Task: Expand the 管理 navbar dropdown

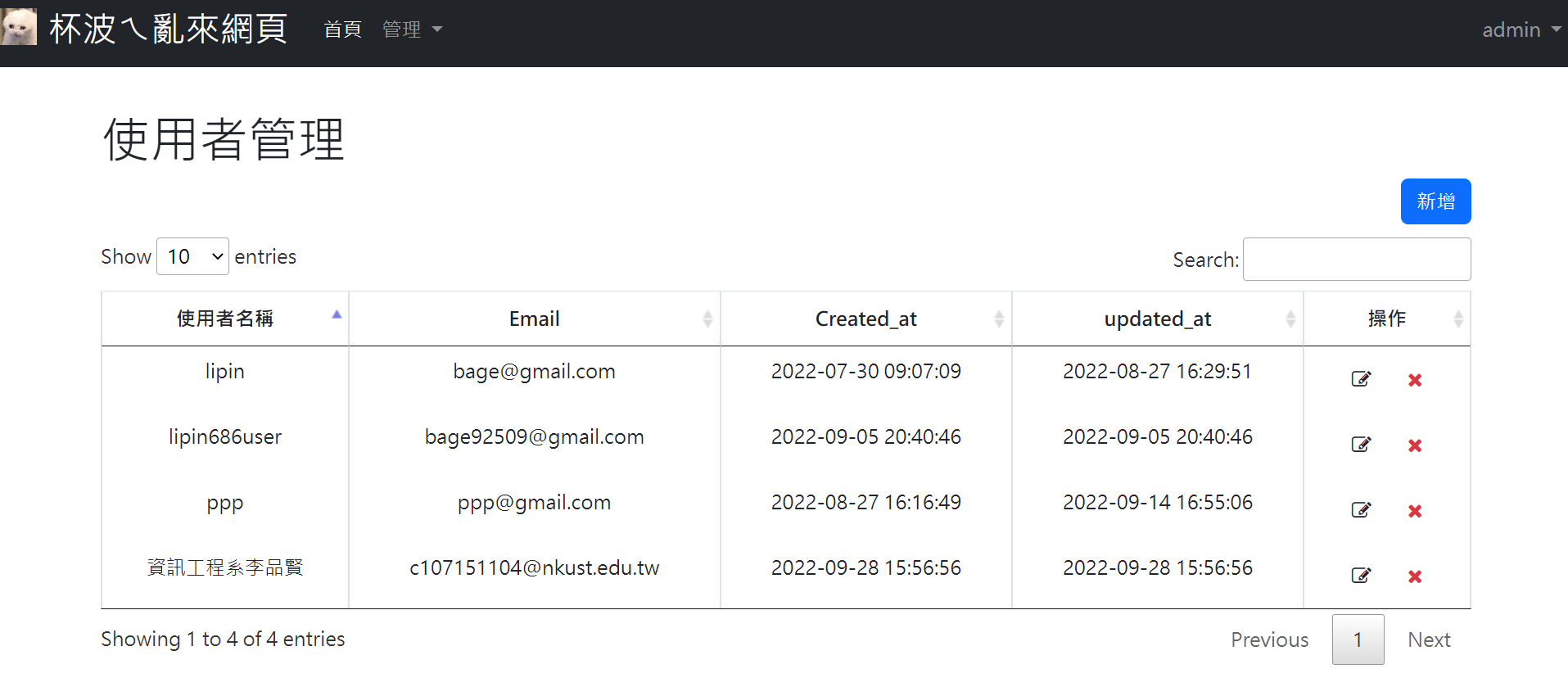Action: pos(412,29)
